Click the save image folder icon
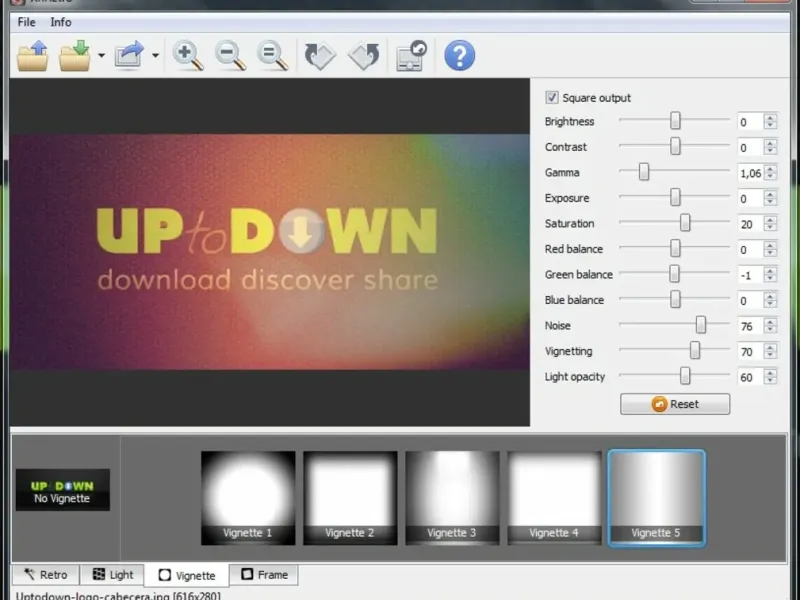The height and width of the screenshot is (600, 800). pyautogui.click(x=75, y=56)
